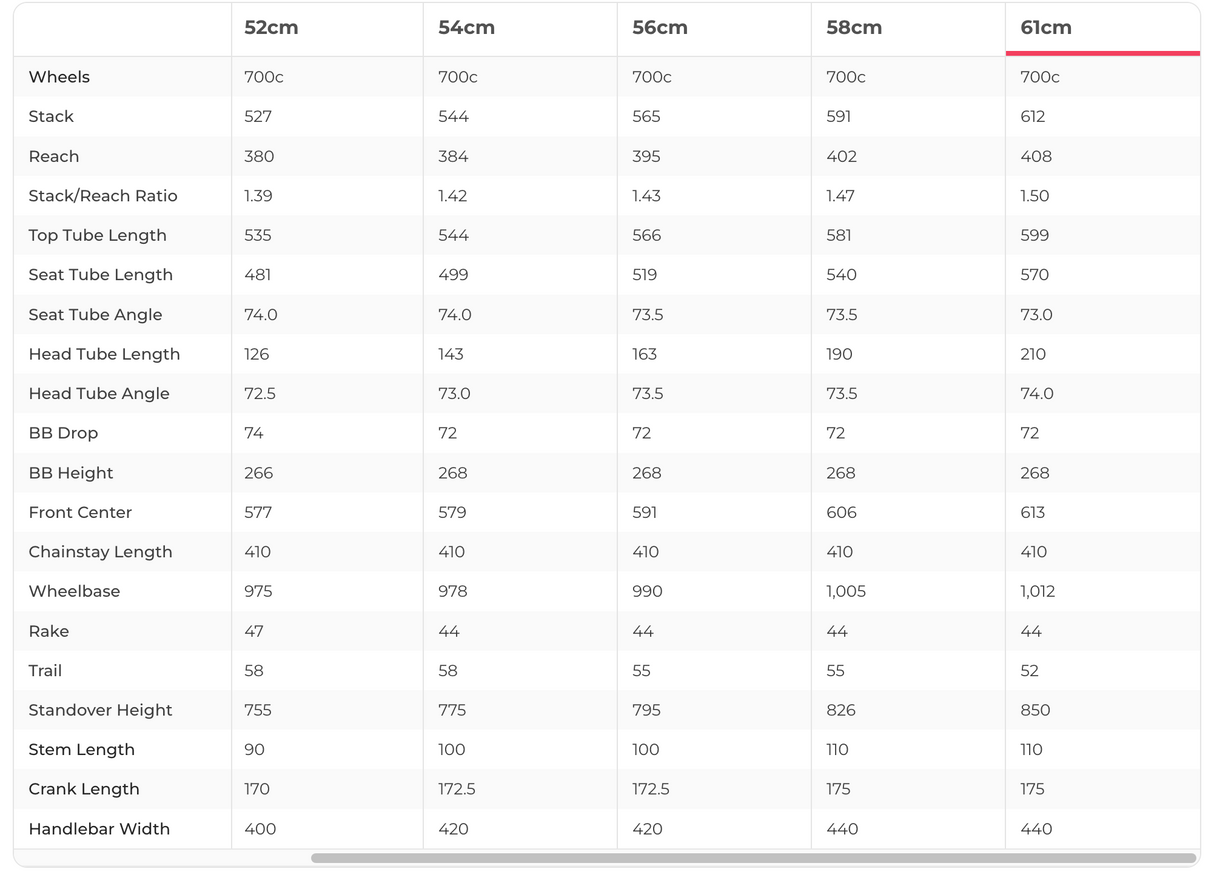The width and height of the screenshot is (1214, 883).
Task: Click the 826 Standover Height value
Action: (841, 710)
